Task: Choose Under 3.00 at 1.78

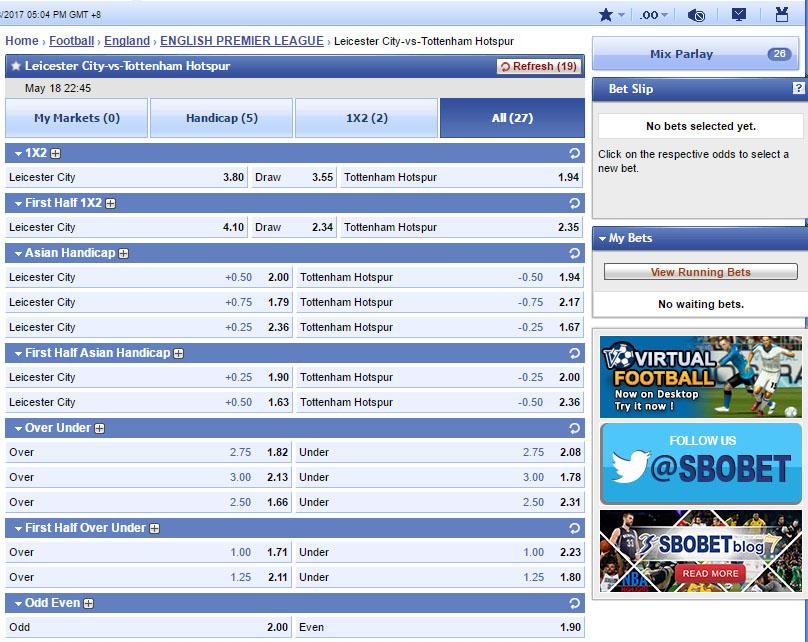Action: [x=440, y=477]
